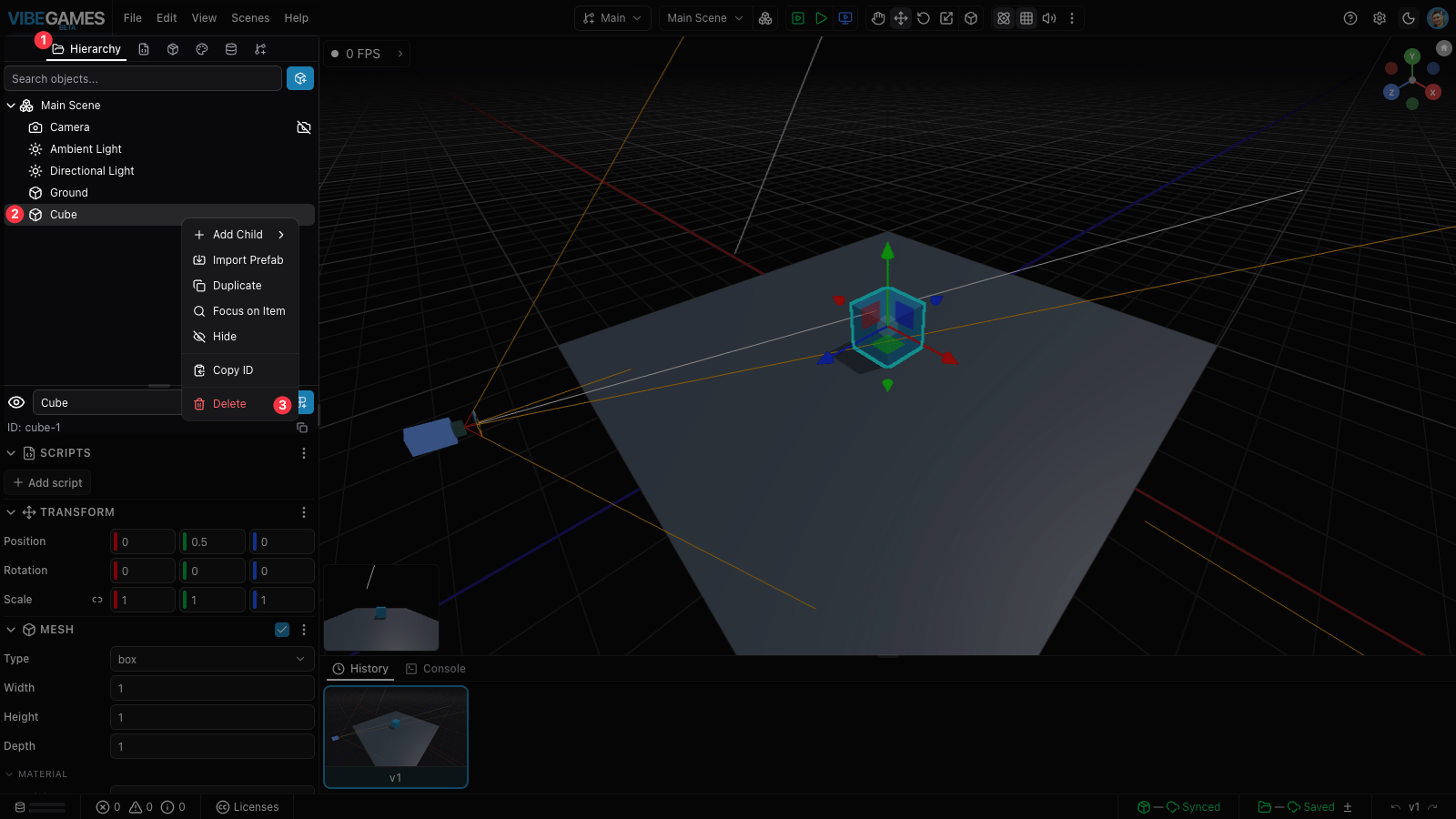Click the blue monitor play icon
The image size is (1456, 819).
(x=845, y=18)
